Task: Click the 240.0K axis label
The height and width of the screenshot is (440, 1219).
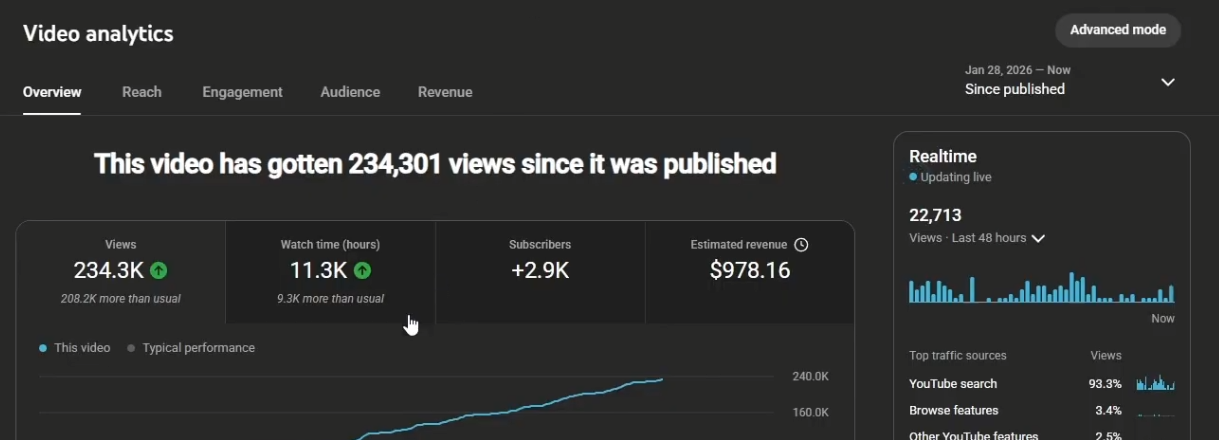Action: click(x=809, y=377)
